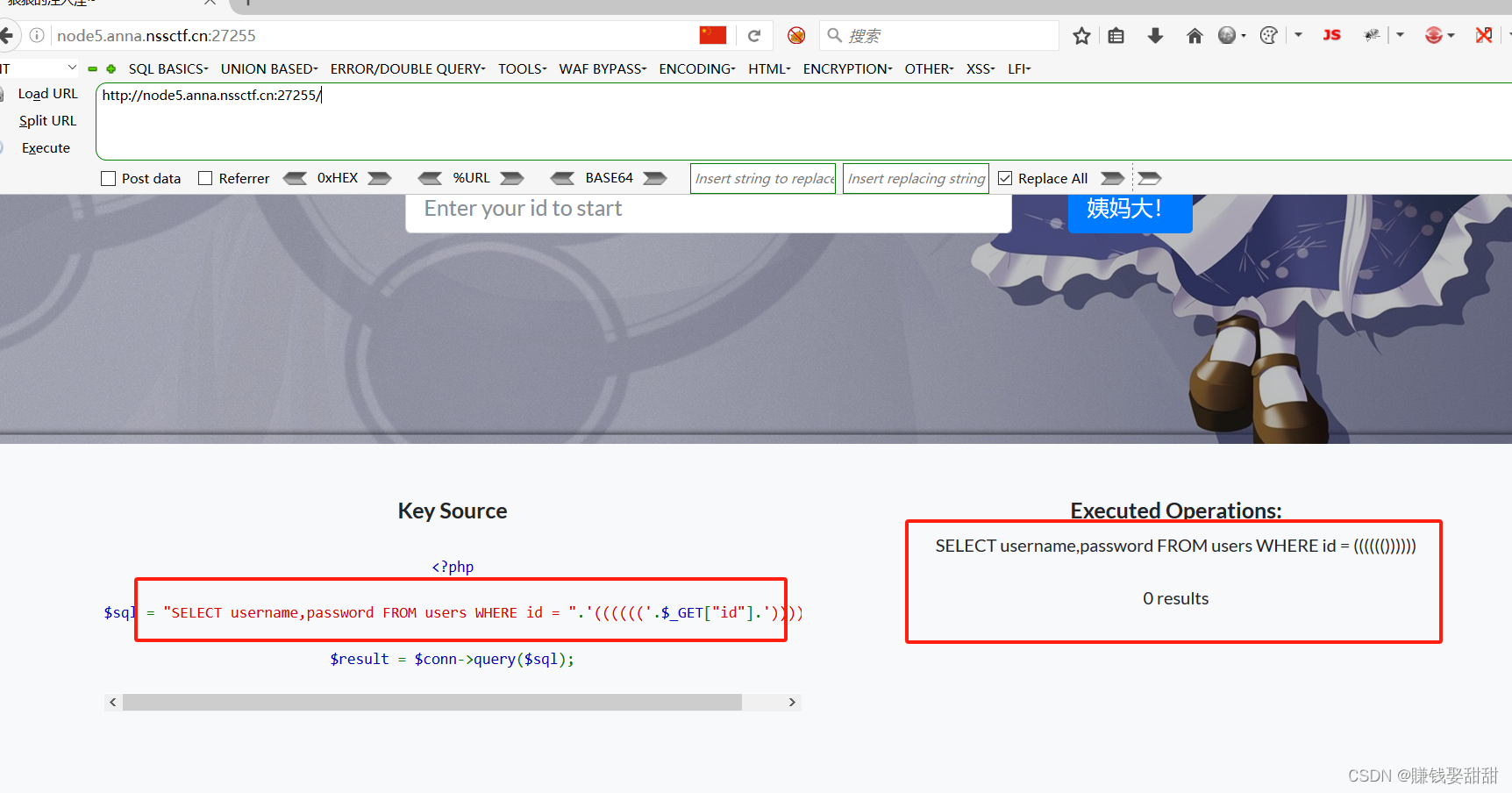1512x793 pixels.
Task: Open the OTHER menu
Action: point(929,68)
